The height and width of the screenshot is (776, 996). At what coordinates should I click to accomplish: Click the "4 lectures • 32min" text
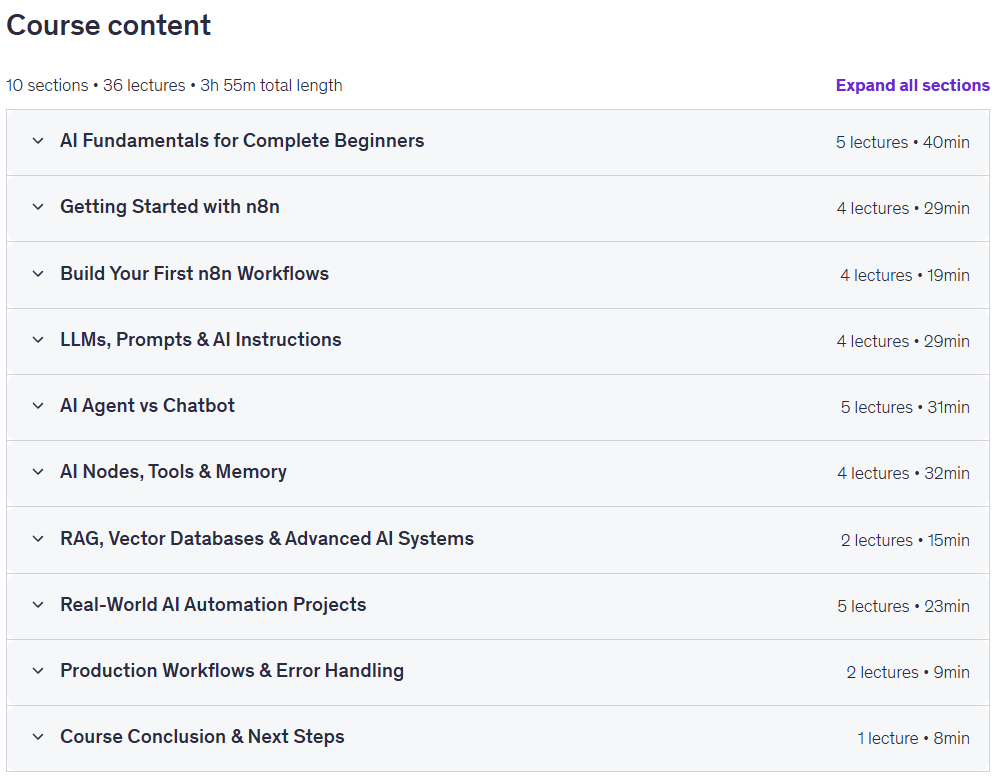coord(903,473)
